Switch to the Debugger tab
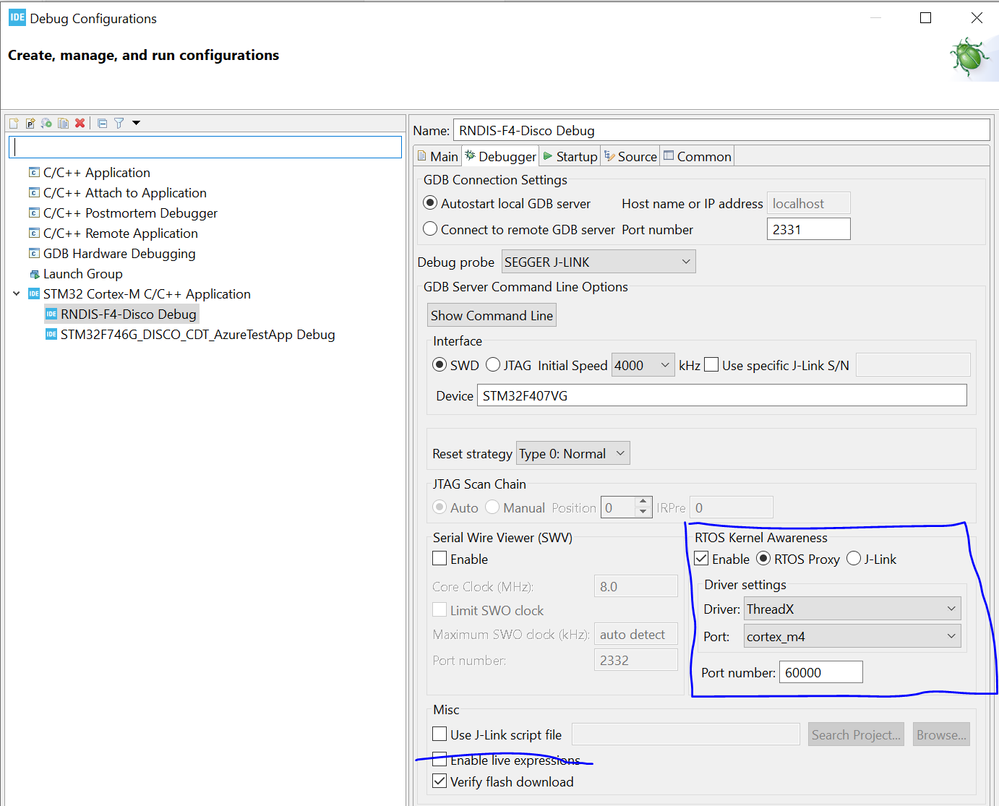Screen dimensions: 999x806 click(x=501, y=157)
